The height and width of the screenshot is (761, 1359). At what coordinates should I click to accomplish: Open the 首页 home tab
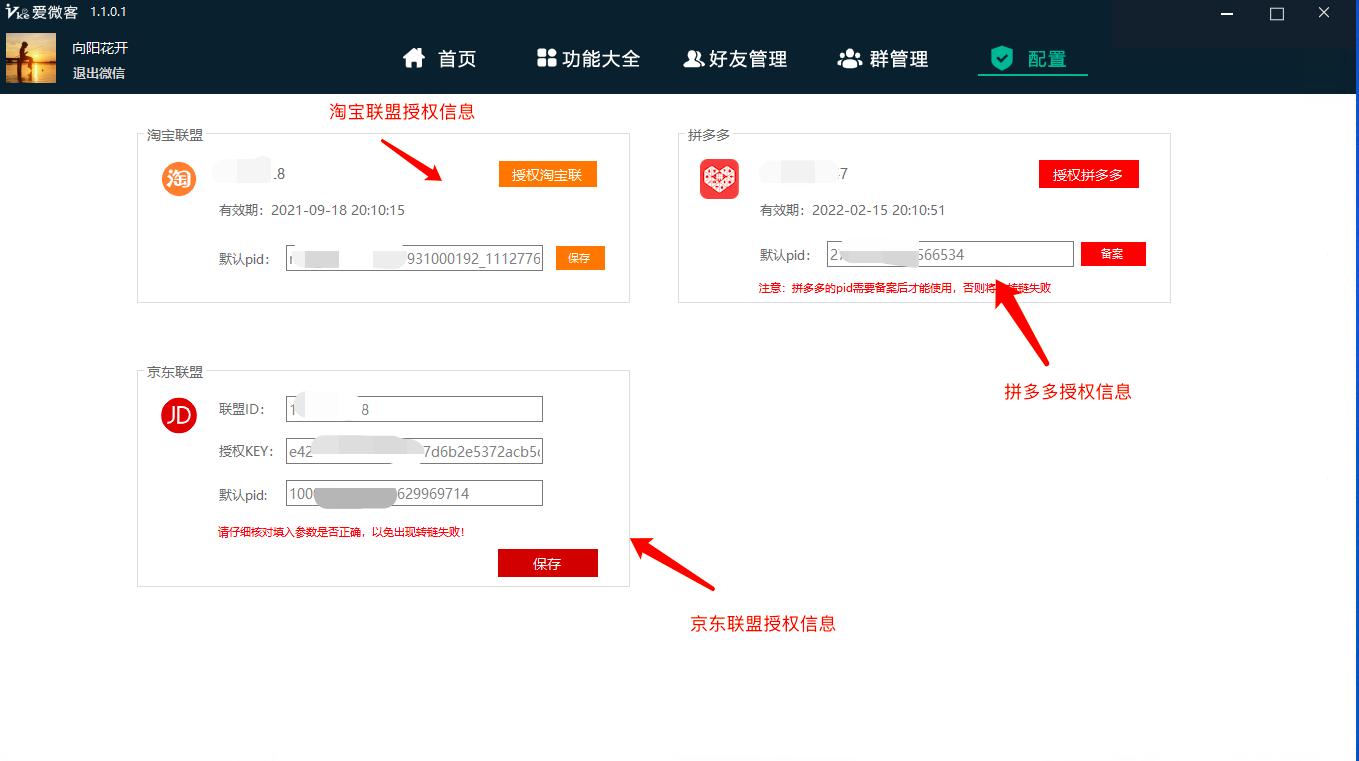point(440,59)
